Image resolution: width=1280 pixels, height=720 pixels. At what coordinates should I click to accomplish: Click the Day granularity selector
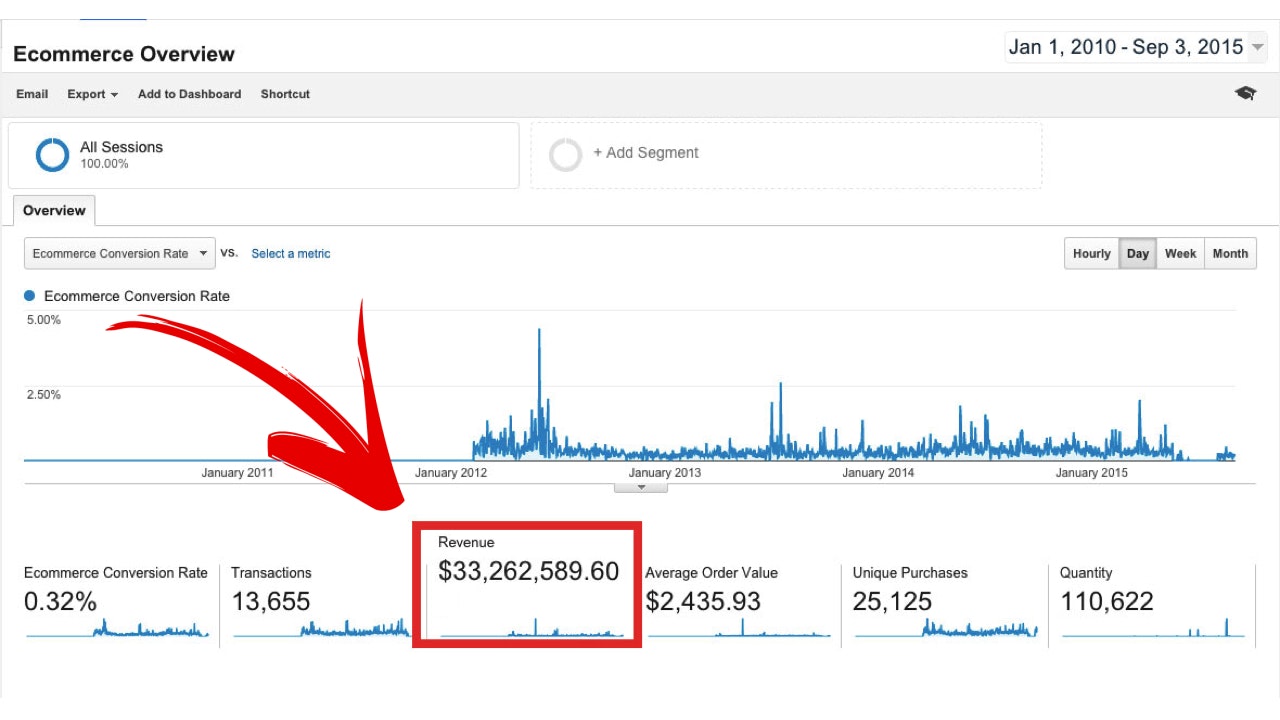click(1137, 253)
